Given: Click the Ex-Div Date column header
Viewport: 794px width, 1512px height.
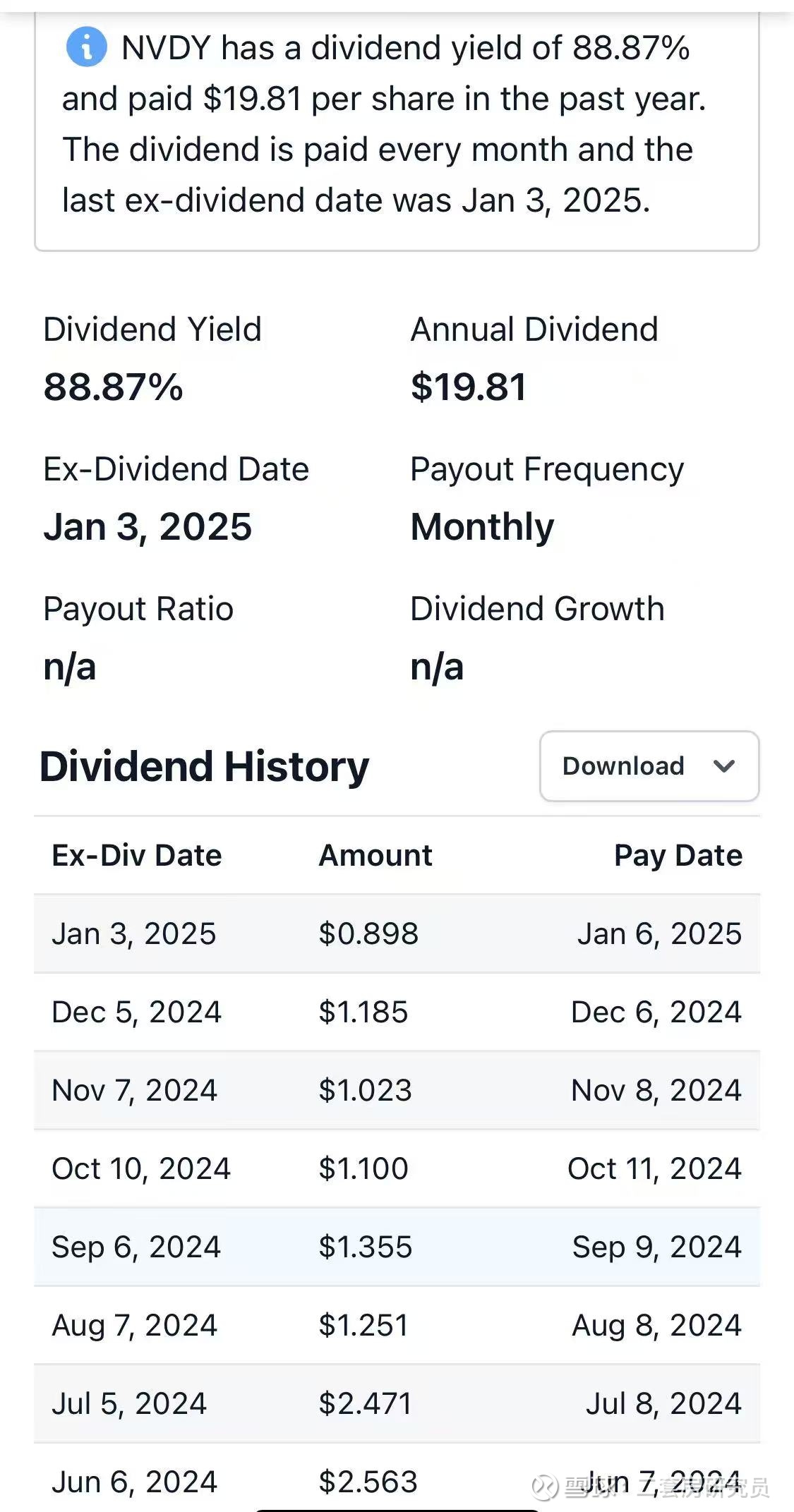Looking at the screenshot, I should [137, 855].
